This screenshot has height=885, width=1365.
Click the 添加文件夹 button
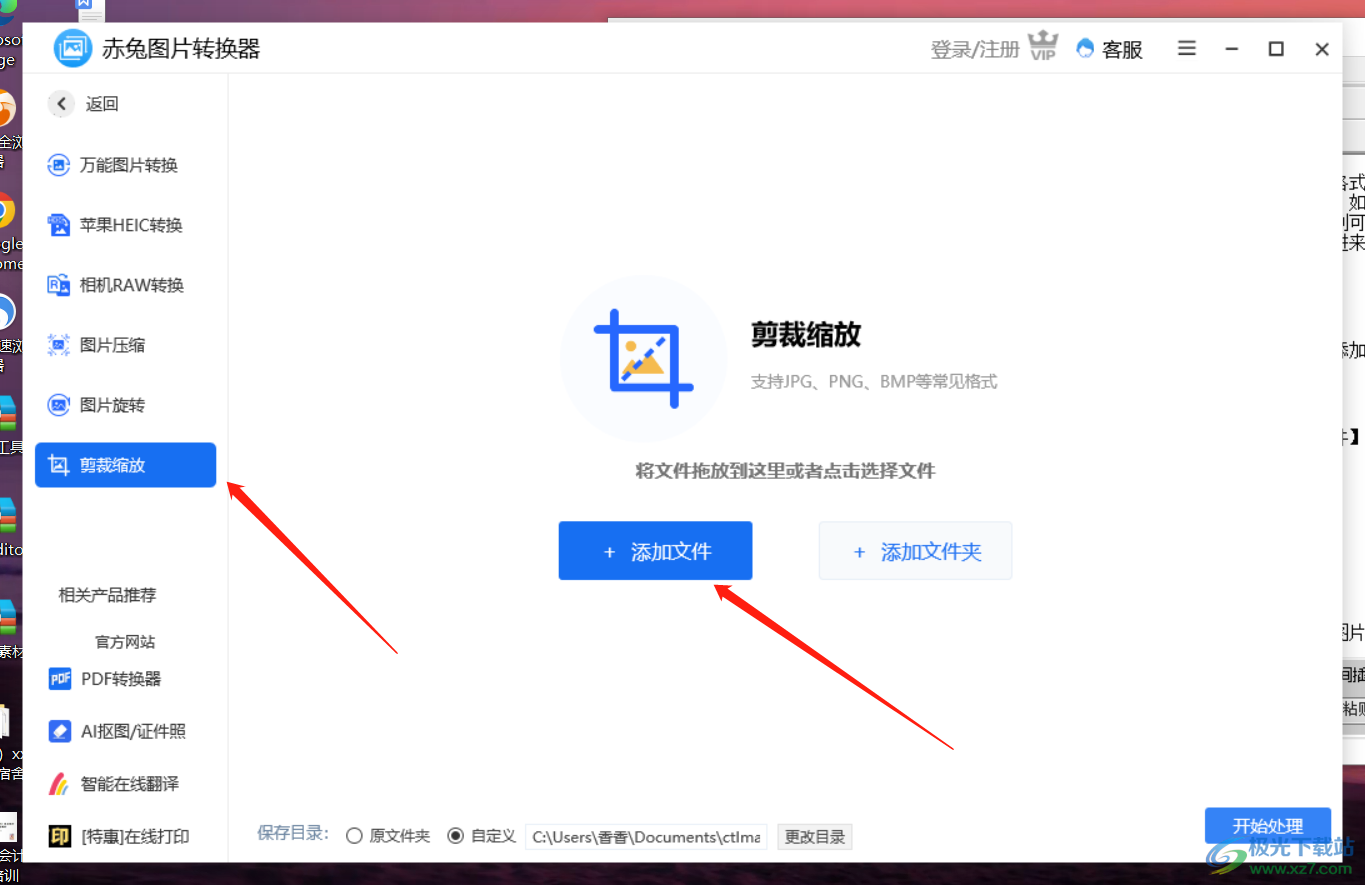pyautogui.click(x=916, y=551)
